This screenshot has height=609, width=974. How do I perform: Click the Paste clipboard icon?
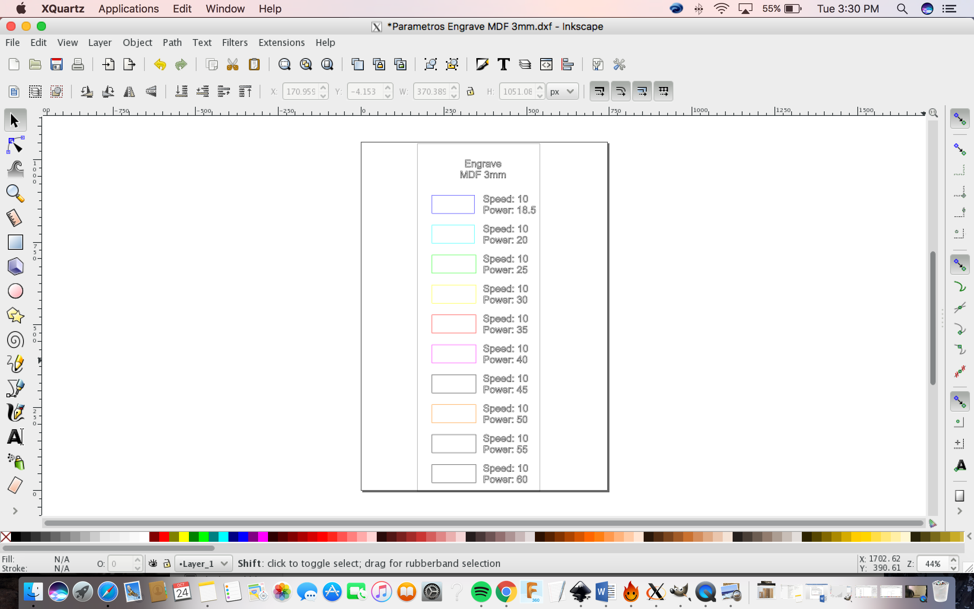tap(254, 65)
